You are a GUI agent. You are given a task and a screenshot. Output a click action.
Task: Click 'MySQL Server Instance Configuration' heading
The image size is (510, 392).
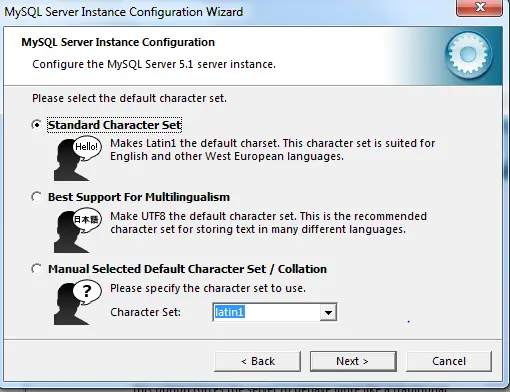(118, 42)
